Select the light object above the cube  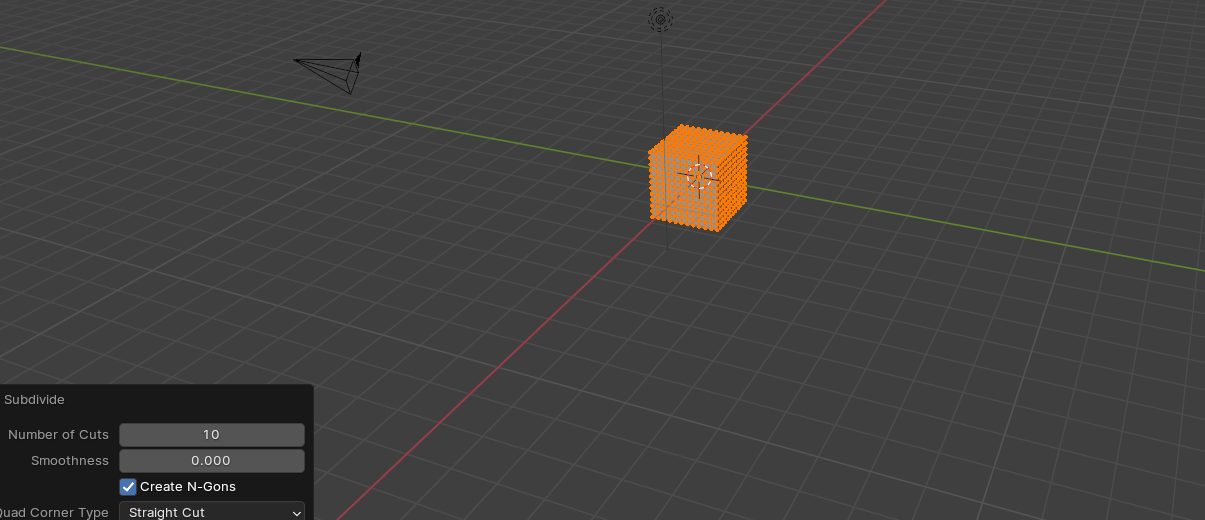pos(660,19)
